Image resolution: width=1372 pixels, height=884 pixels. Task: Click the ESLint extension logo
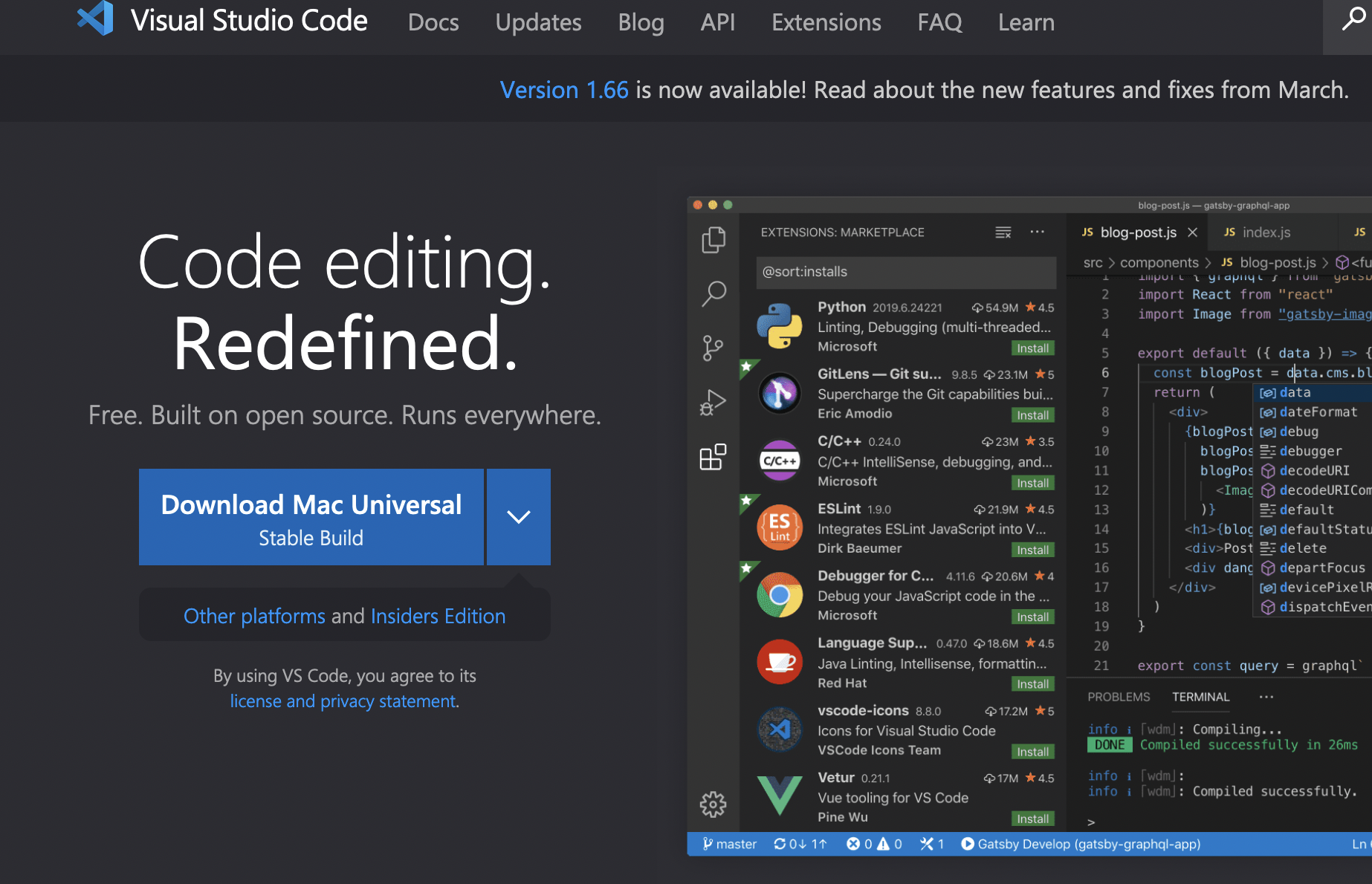(x=780, y=527)
